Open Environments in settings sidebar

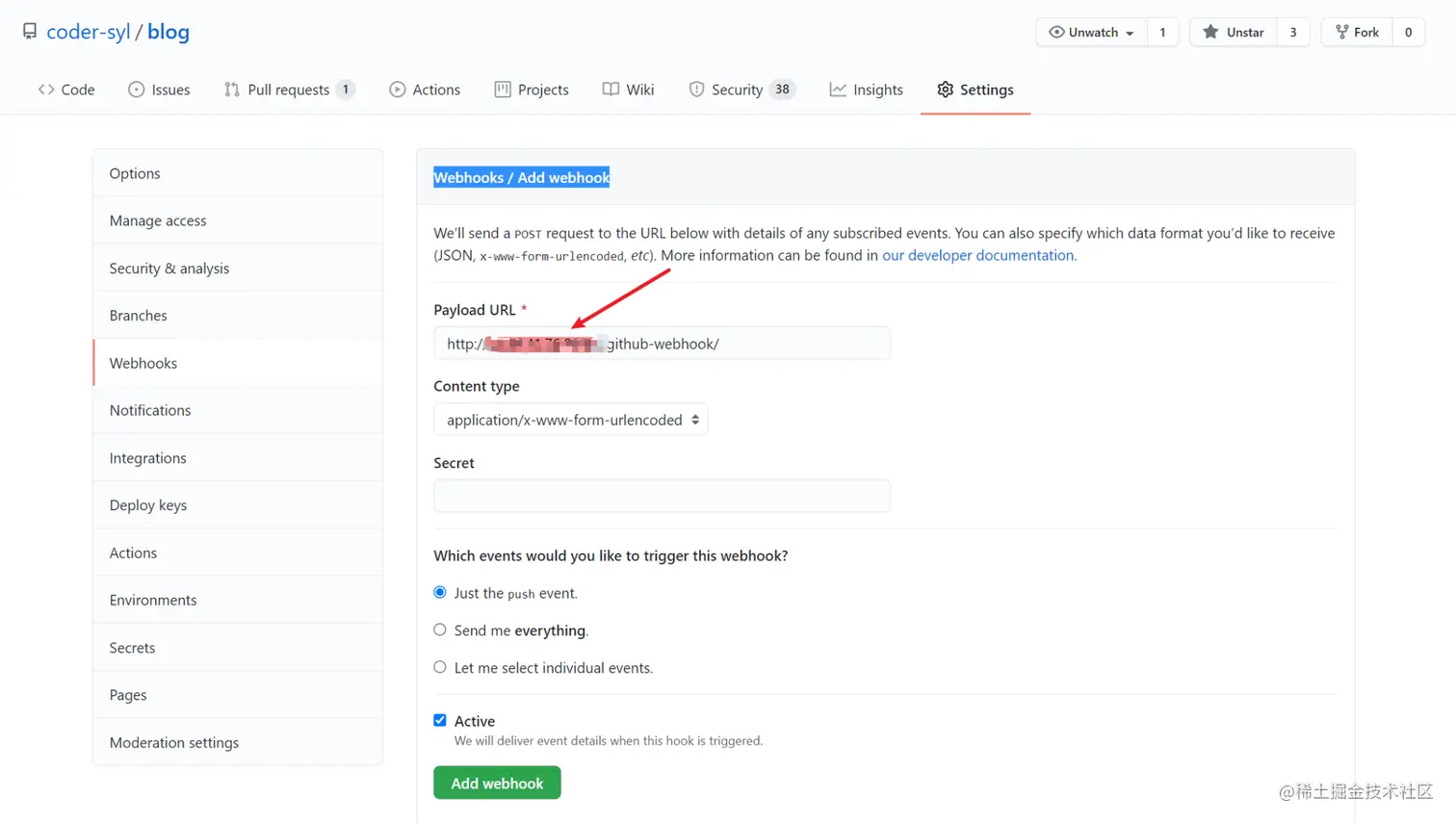click(238, 600)
